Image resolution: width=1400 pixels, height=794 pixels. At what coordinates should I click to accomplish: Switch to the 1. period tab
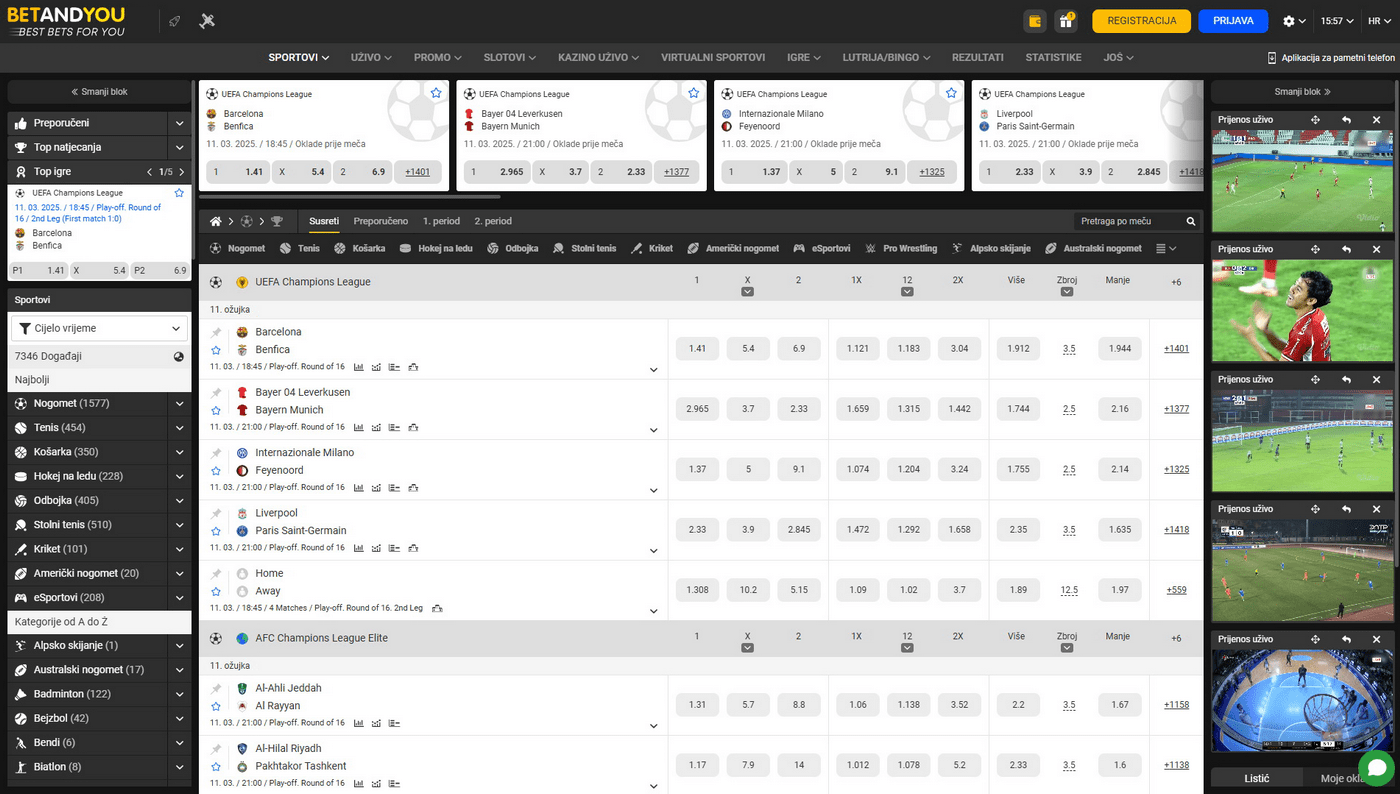tap(441, 221)
